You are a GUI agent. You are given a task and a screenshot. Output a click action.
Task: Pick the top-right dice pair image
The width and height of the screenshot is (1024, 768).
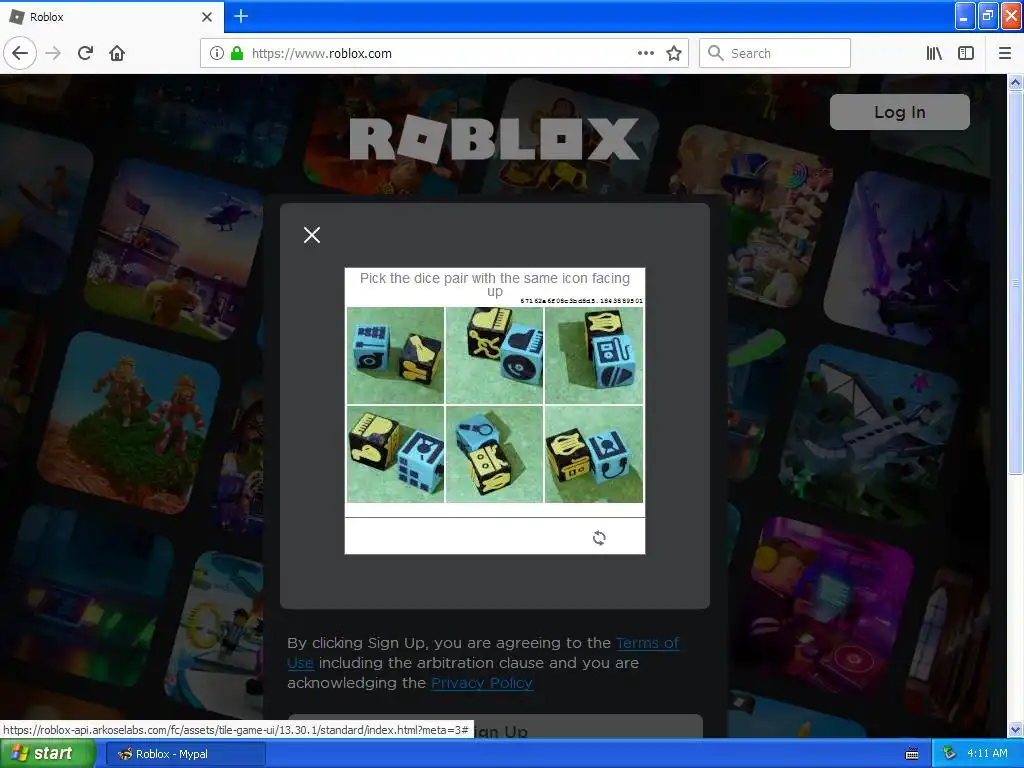[x=594, y=355]
